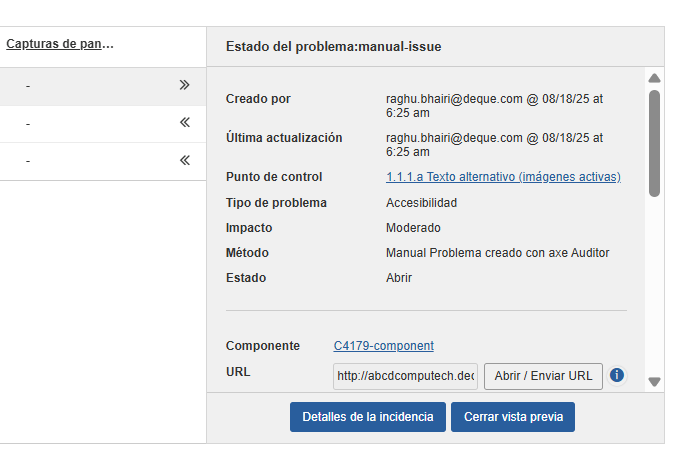Click the left double chevron in second row

click(184, 123)
